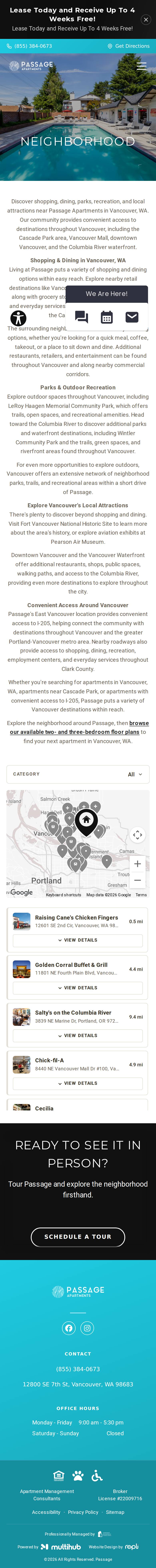Expand View Details for Golden Corral
The image size is (156, 1568).
coord(78,988)
